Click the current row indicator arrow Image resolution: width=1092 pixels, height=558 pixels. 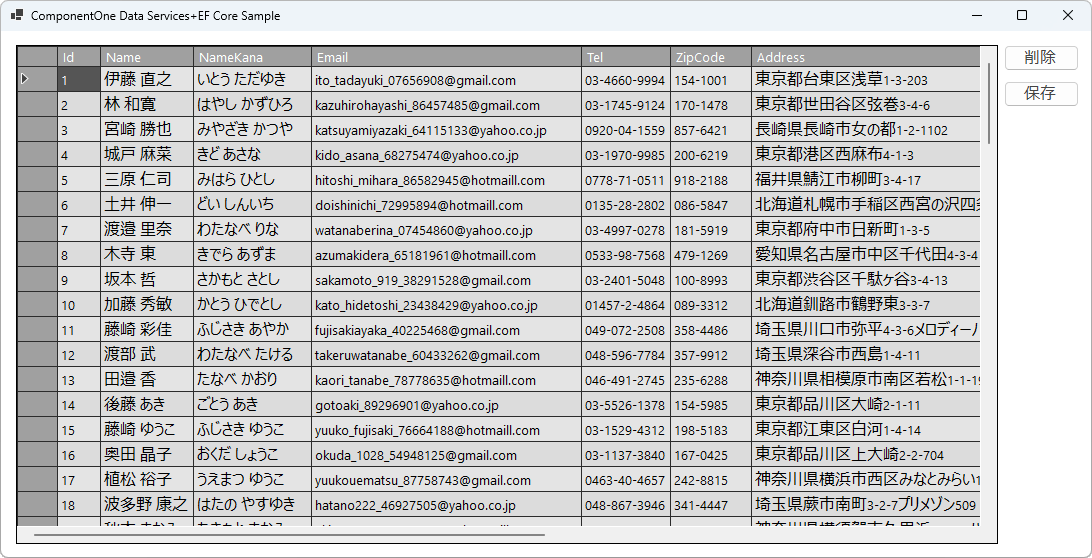[x=26, y=79]
